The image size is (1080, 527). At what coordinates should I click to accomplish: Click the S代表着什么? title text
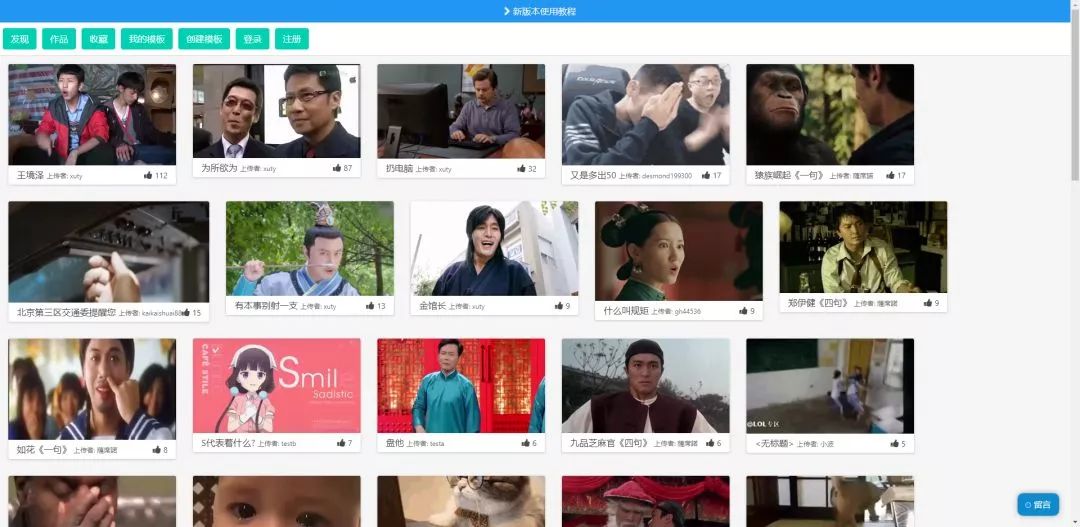point(228,443)
